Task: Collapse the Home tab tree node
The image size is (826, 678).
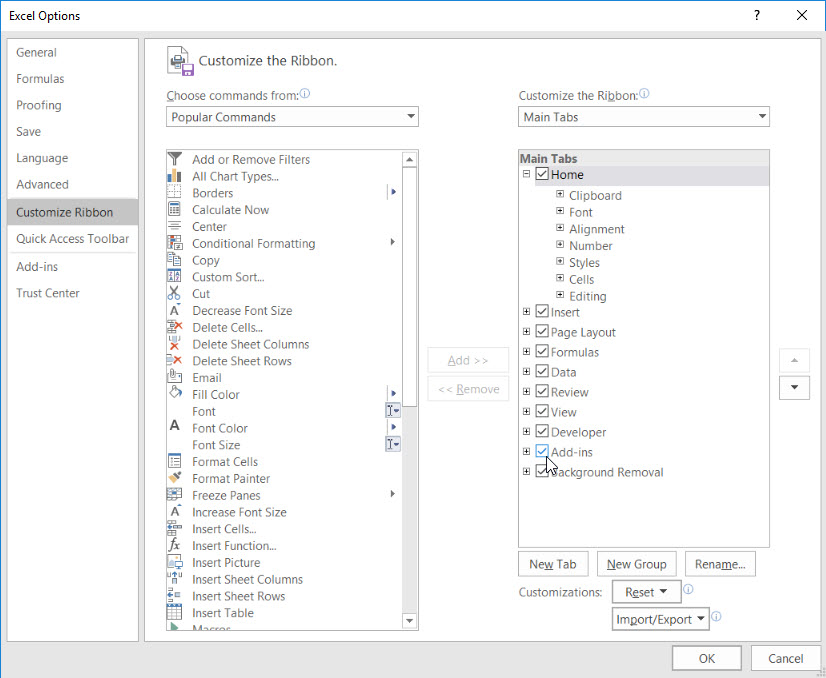Action: point(526,174)
